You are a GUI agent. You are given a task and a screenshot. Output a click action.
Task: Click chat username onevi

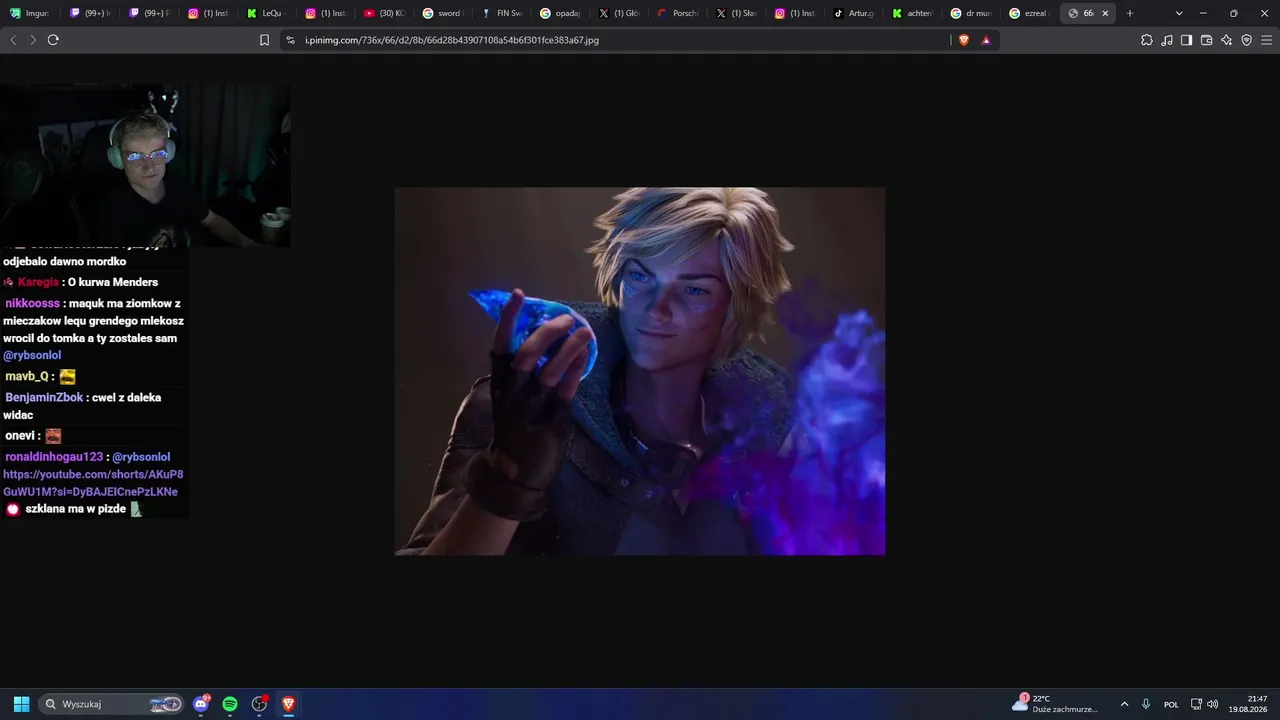[x=20, y=436]
